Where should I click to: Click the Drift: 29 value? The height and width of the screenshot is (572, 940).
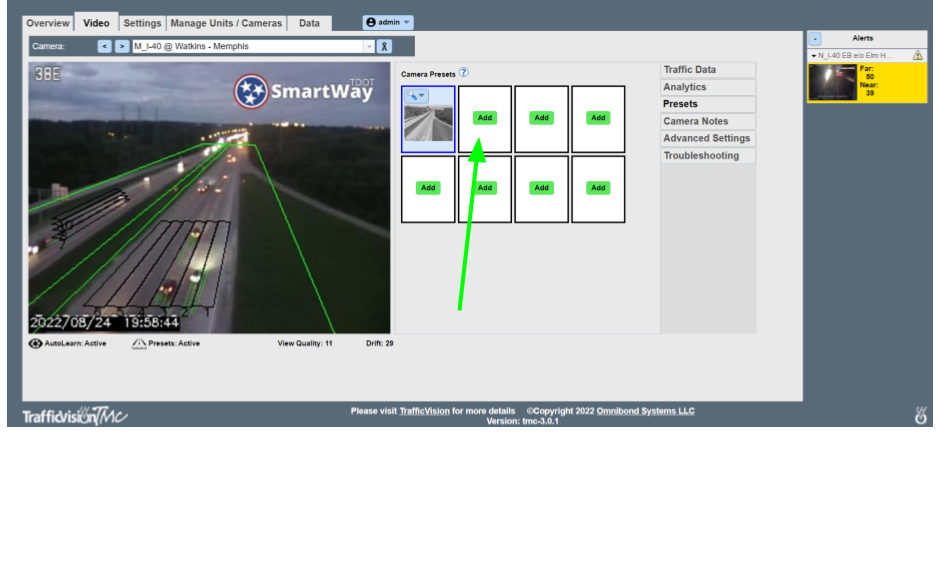[379, 344]
